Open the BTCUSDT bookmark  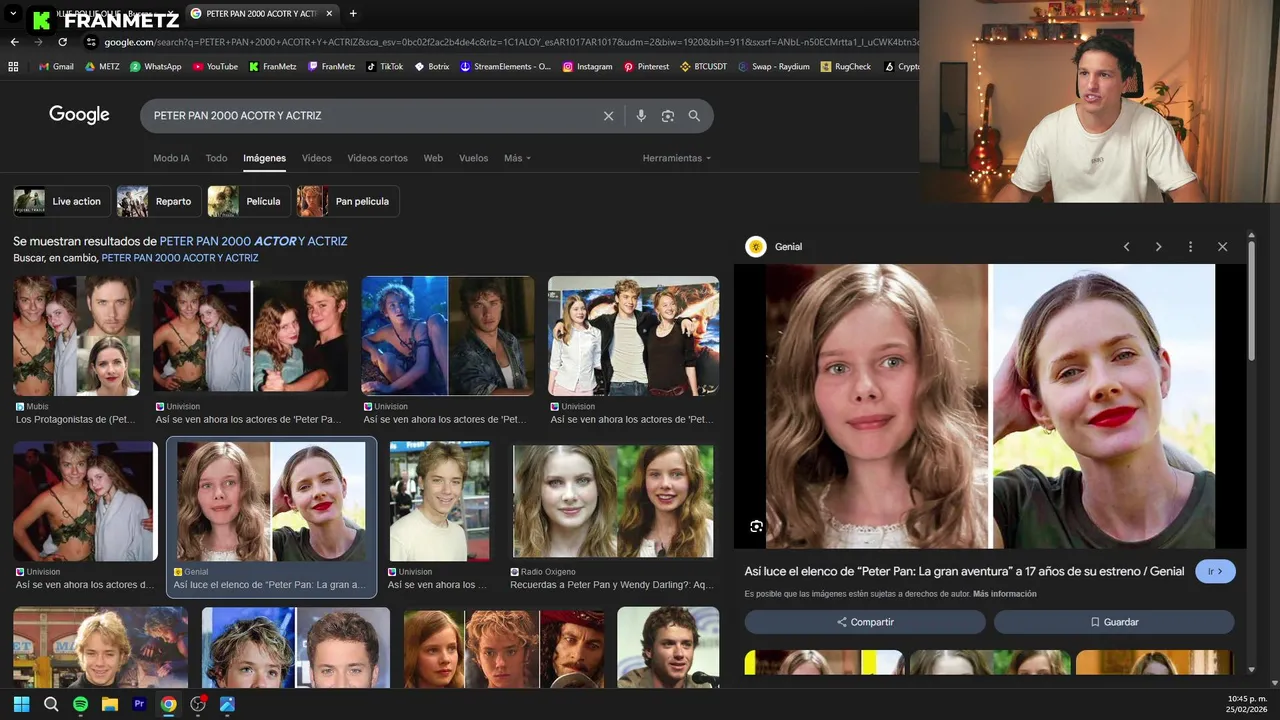(703, 67)
